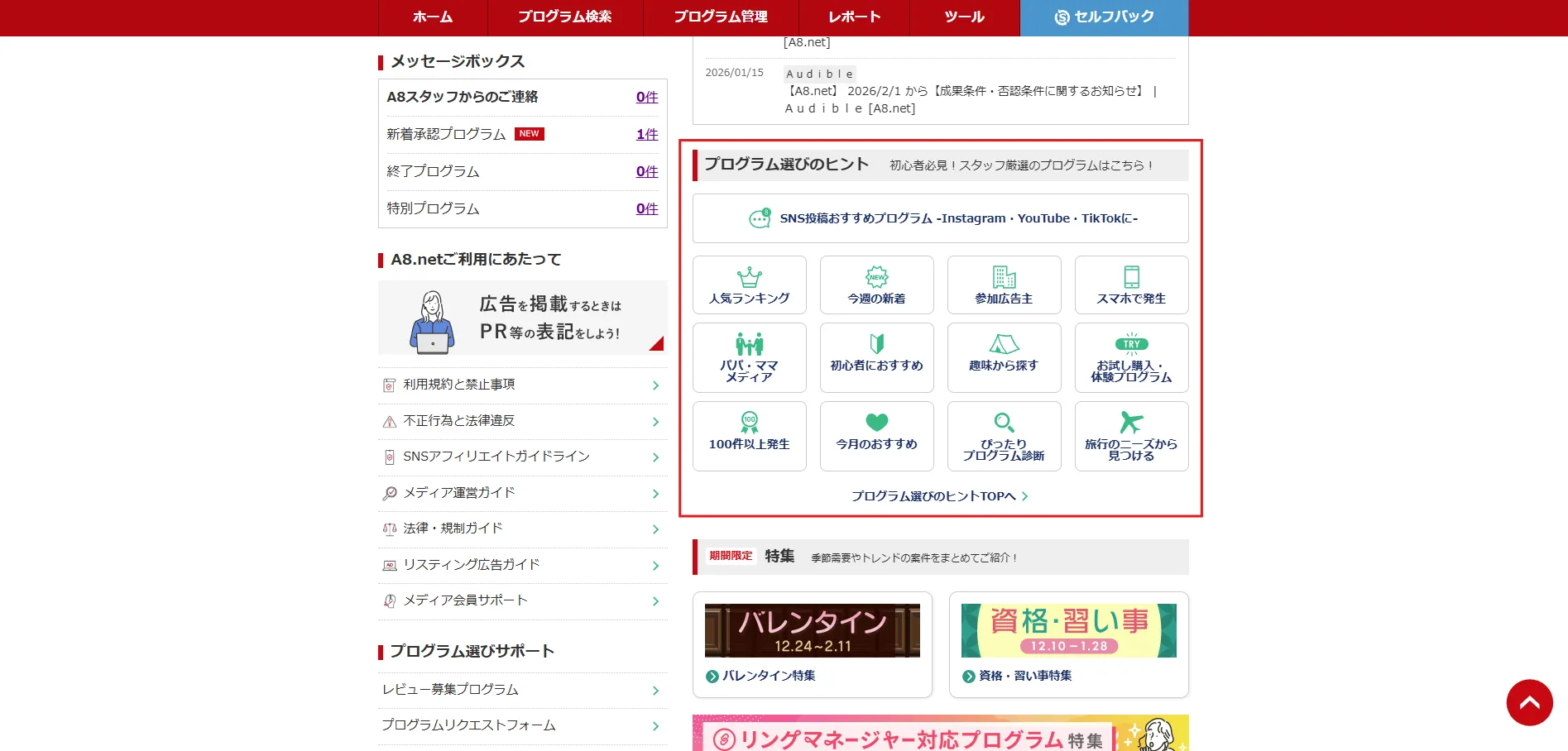Image resolution: width=1568 pixels, height=751 pixels.
Task: Expand 法律・規制ガイド chevron arrow
Action: tap(655, 529)
